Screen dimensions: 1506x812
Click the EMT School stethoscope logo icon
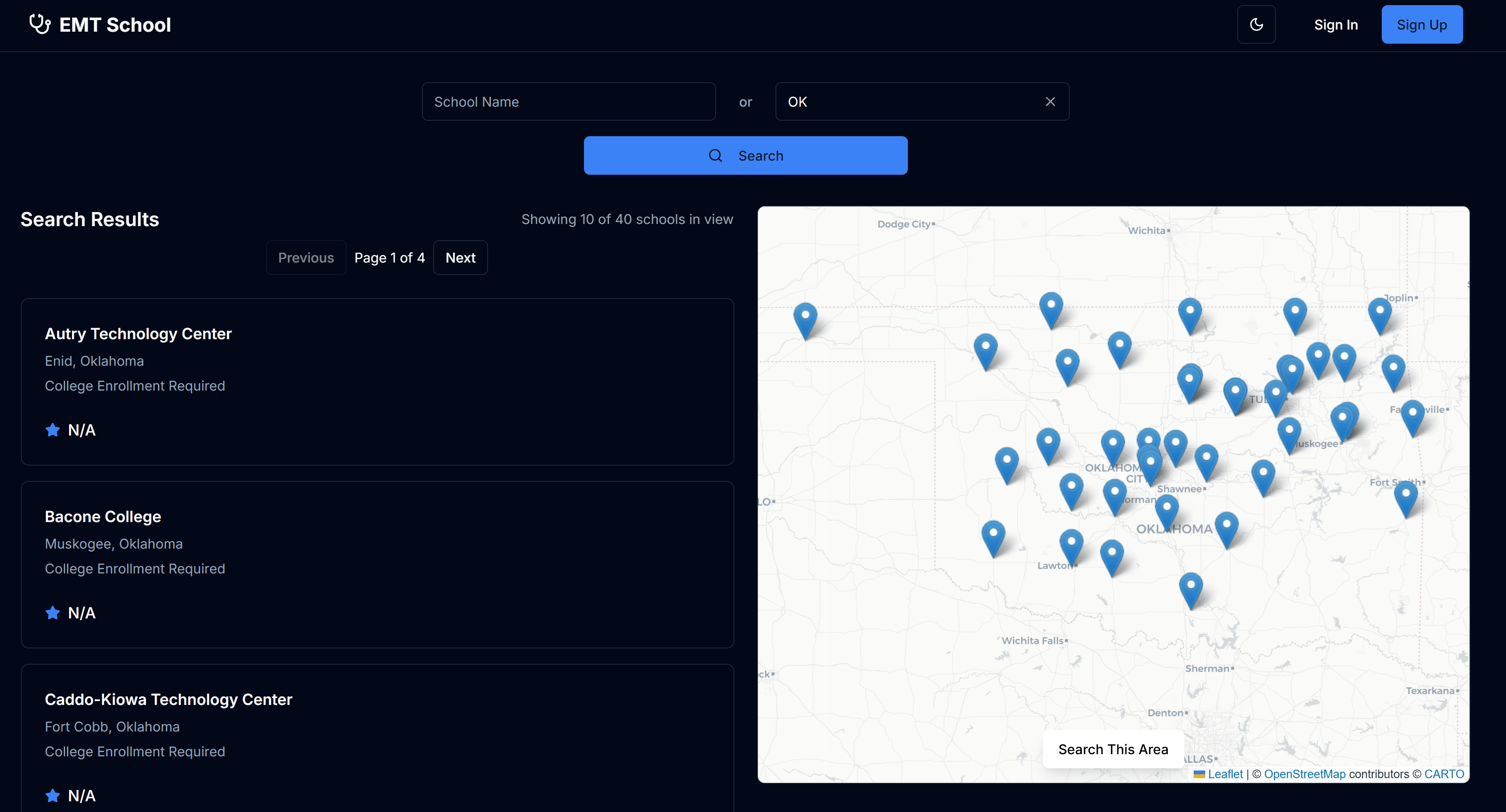click(39, 24)
